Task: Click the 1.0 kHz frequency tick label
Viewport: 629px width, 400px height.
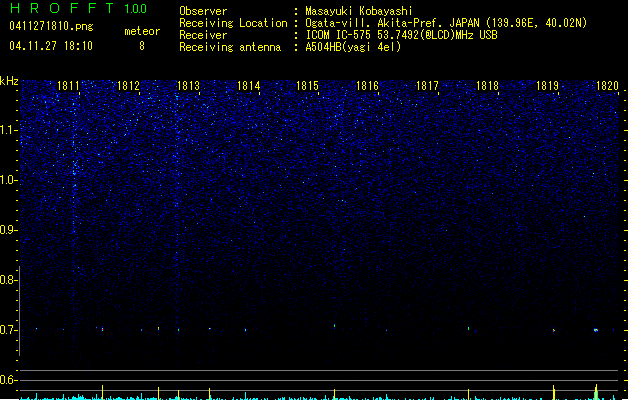Action: click(x=9, y=180)
